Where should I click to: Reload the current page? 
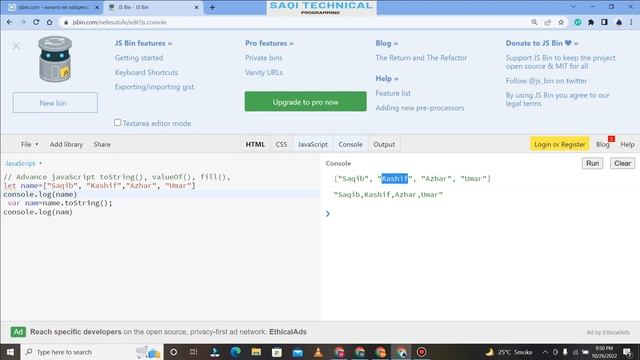36,22
